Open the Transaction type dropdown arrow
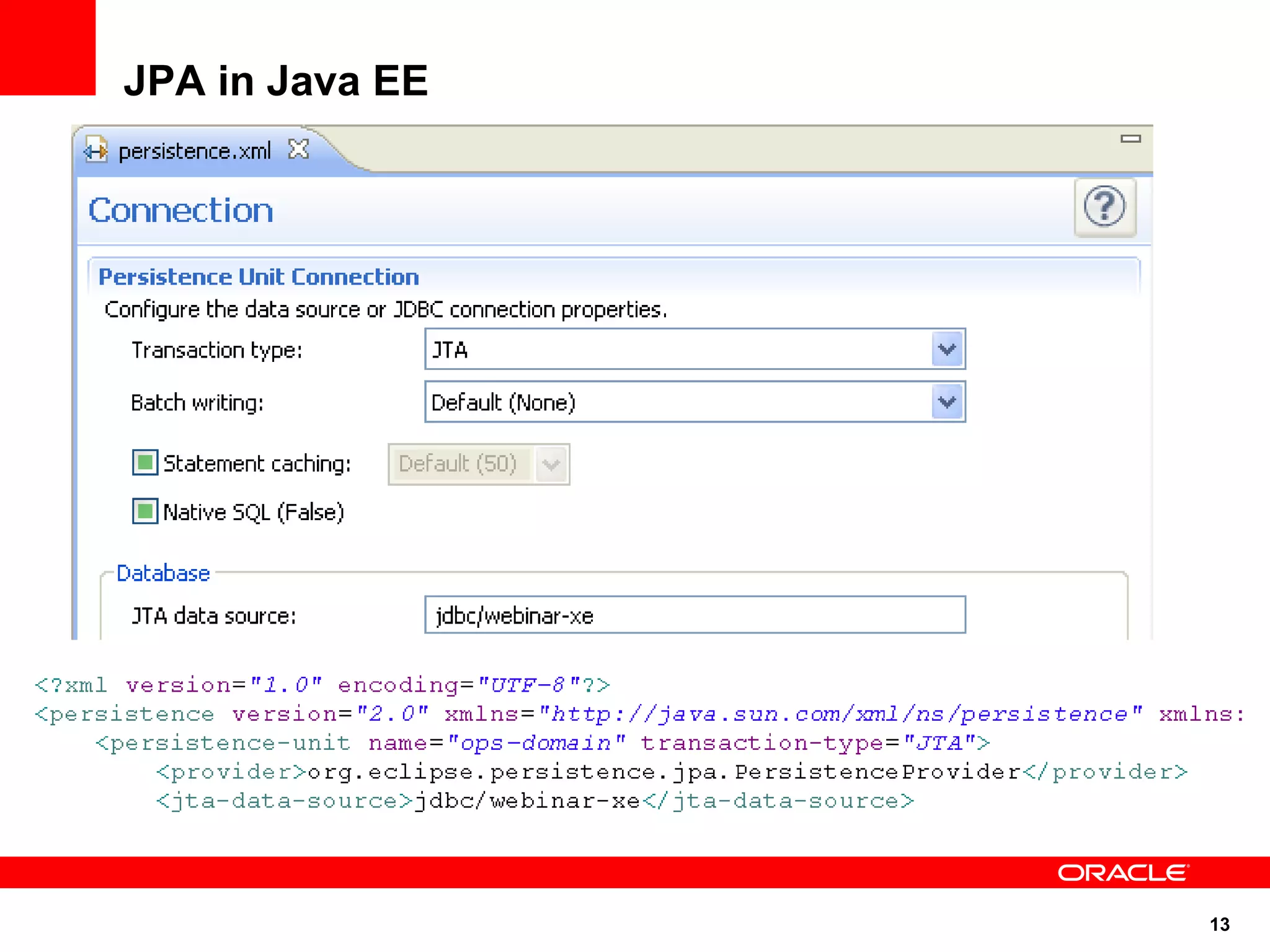This screenshot has height=952, width=1270. click(x=947, y=350)
